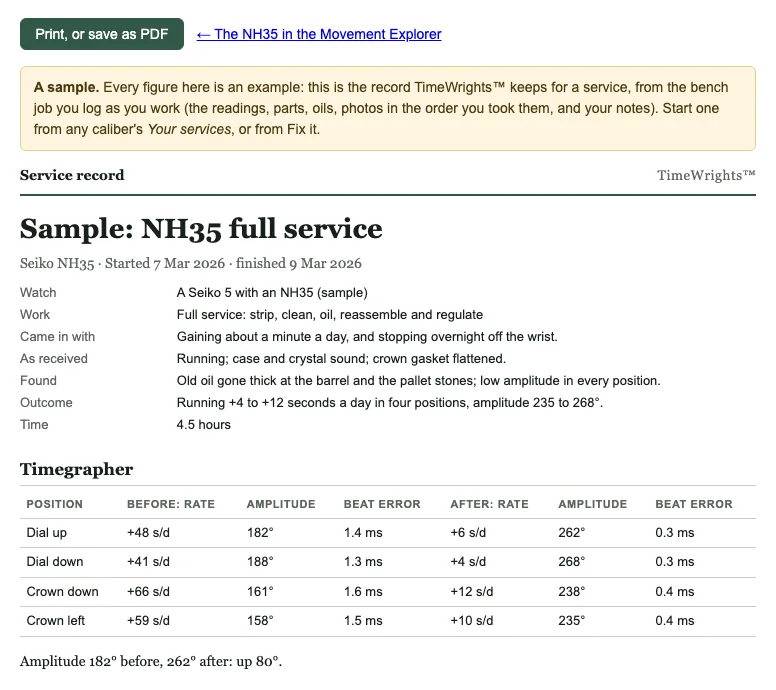Click the '188°' amplitude cell
Viewport: 776px width, 690px height.
click(260, 562)
